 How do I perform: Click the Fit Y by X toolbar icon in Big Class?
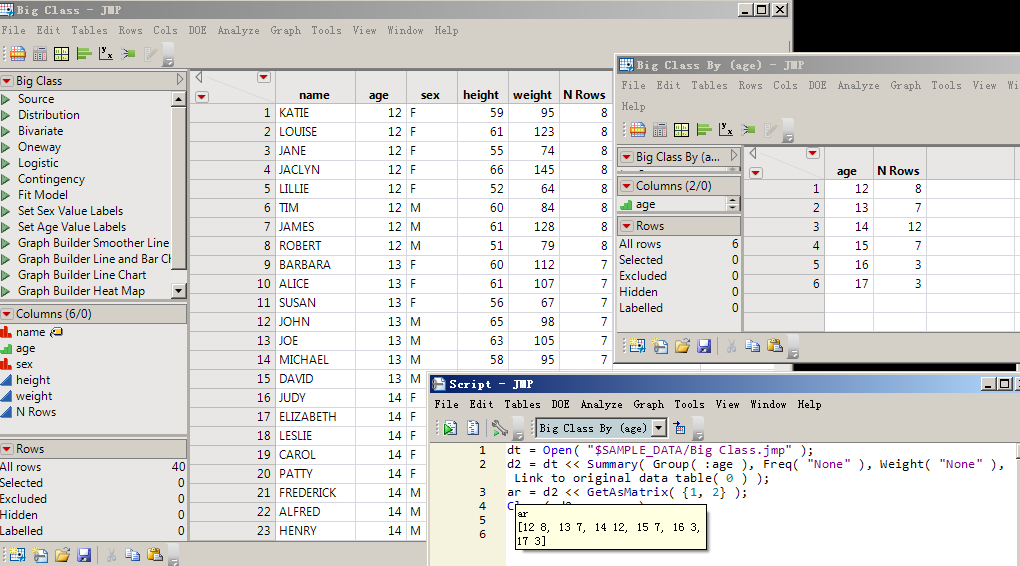coord(107,54)
